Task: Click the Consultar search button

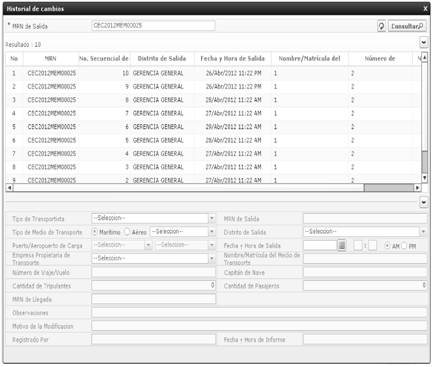Action: pos(407,26)
